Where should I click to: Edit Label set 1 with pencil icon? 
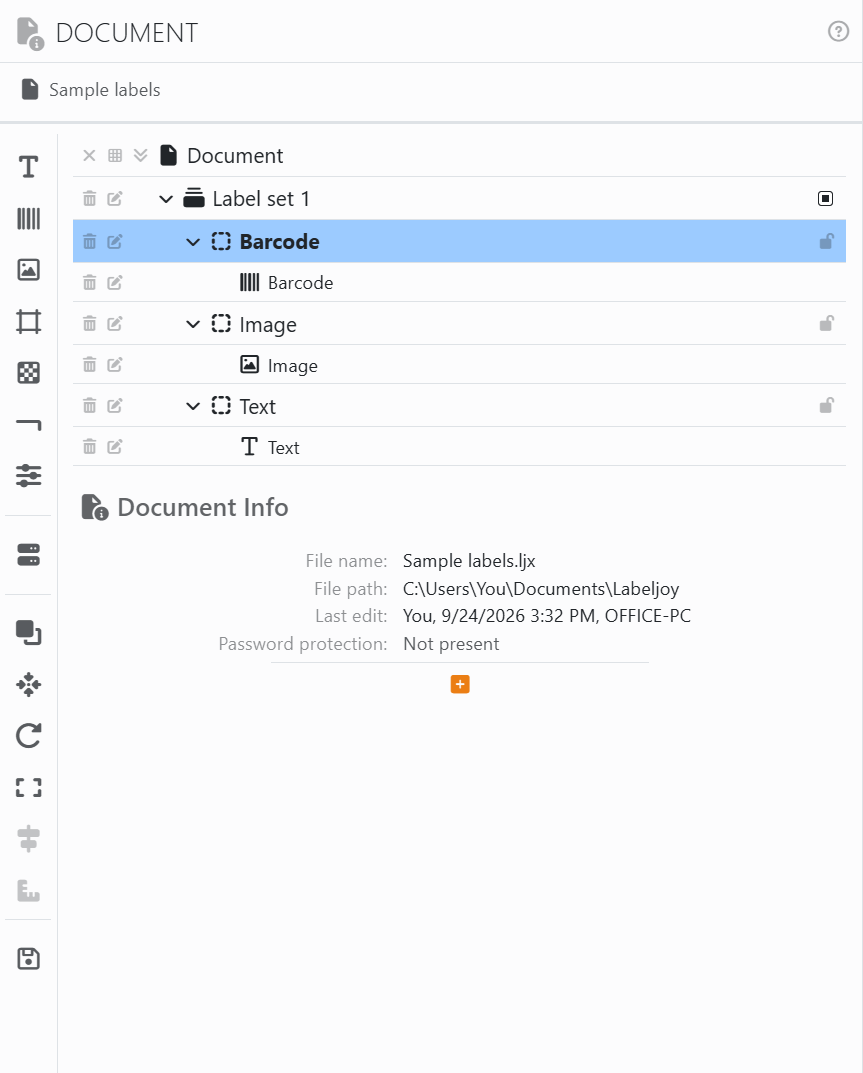pyautogui.click(x=115, y=198)
